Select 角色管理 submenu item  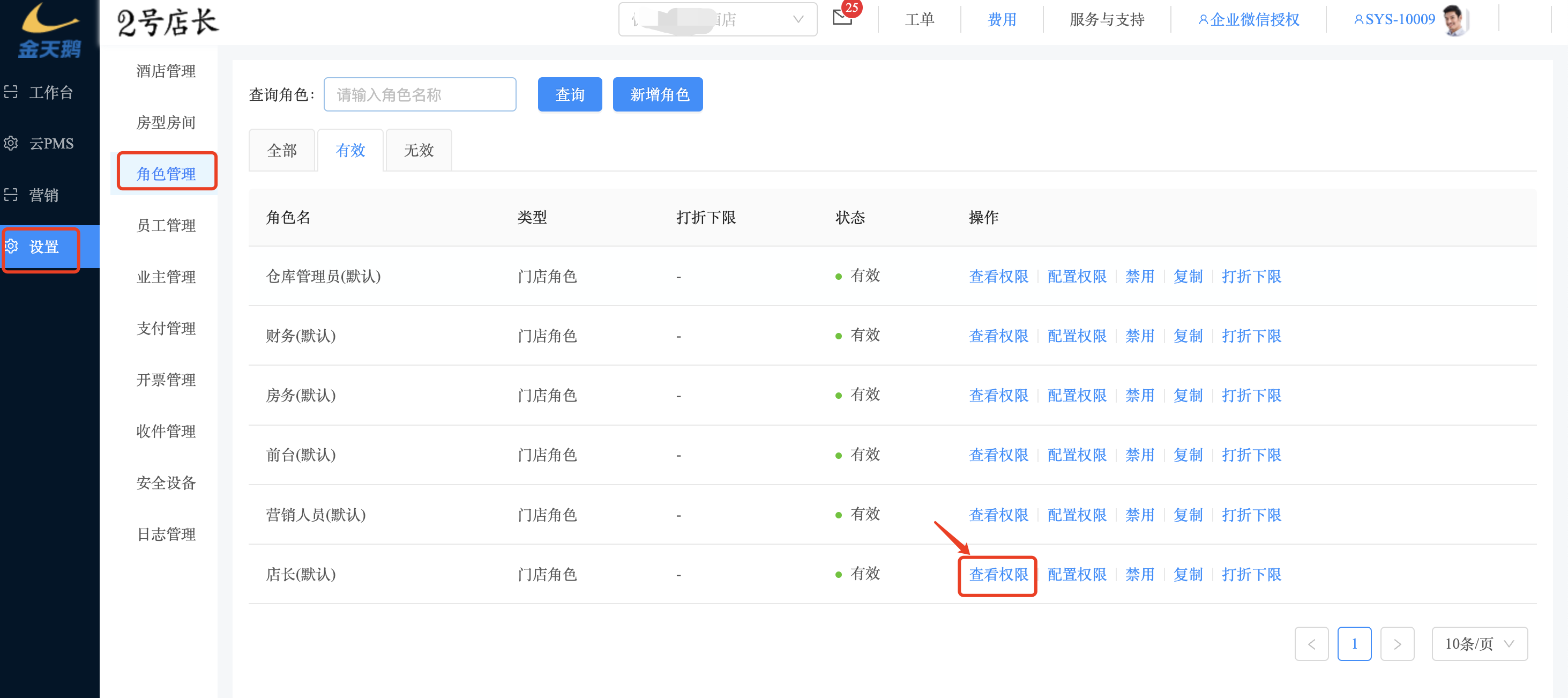pyautogui.click(x=166, y=174)
